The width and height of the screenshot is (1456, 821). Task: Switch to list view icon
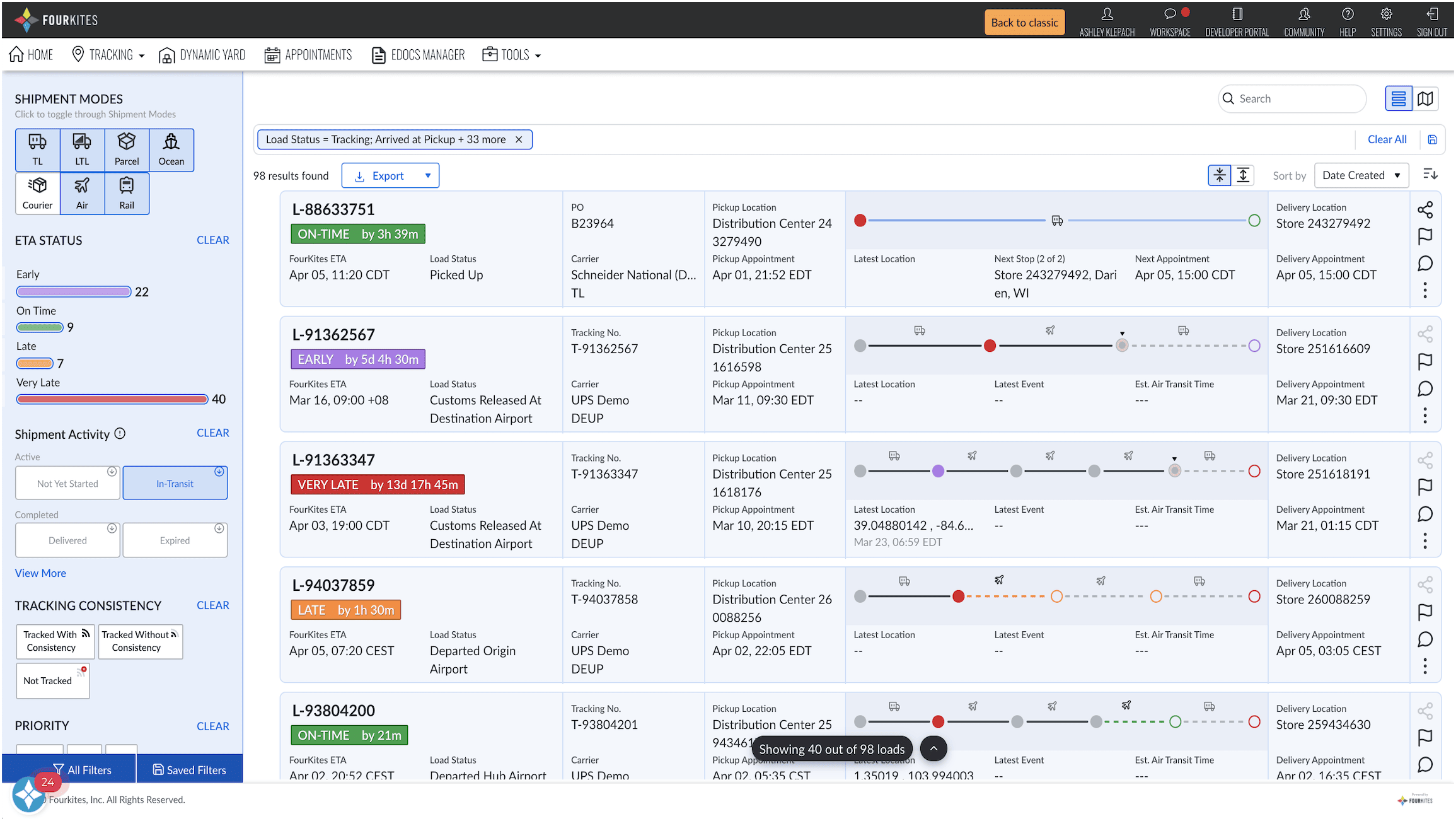coord(1399,99)
